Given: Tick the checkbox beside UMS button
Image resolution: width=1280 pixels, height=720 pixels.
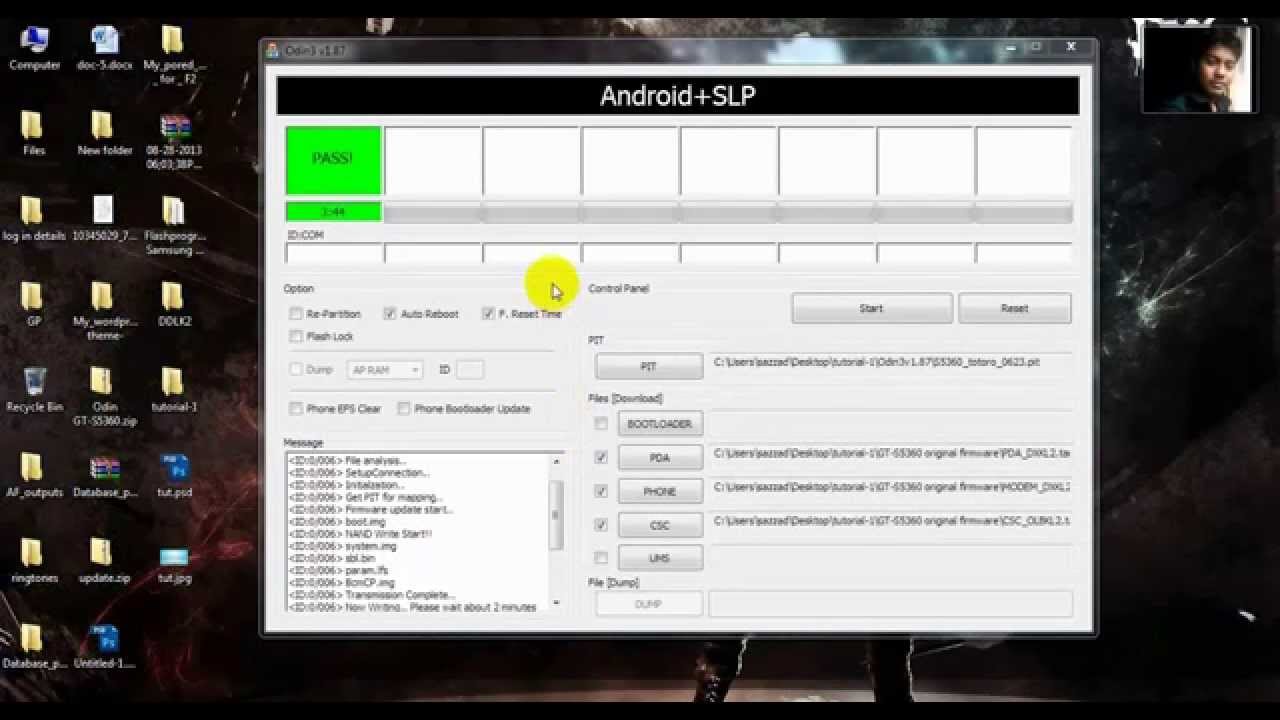Looking at the screenshot, I should pyautogui.click(x=601, y=558).
